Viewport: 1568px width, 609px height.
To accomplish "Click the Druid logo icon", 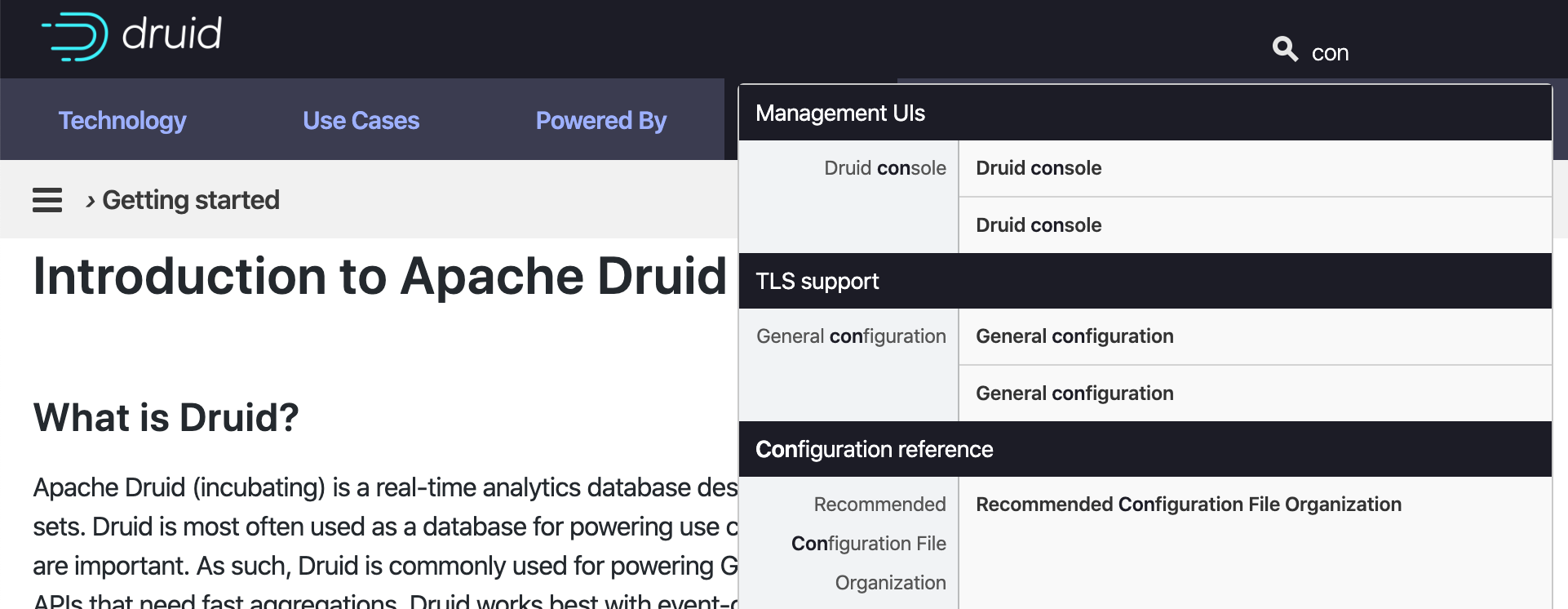I will point(75,37).
